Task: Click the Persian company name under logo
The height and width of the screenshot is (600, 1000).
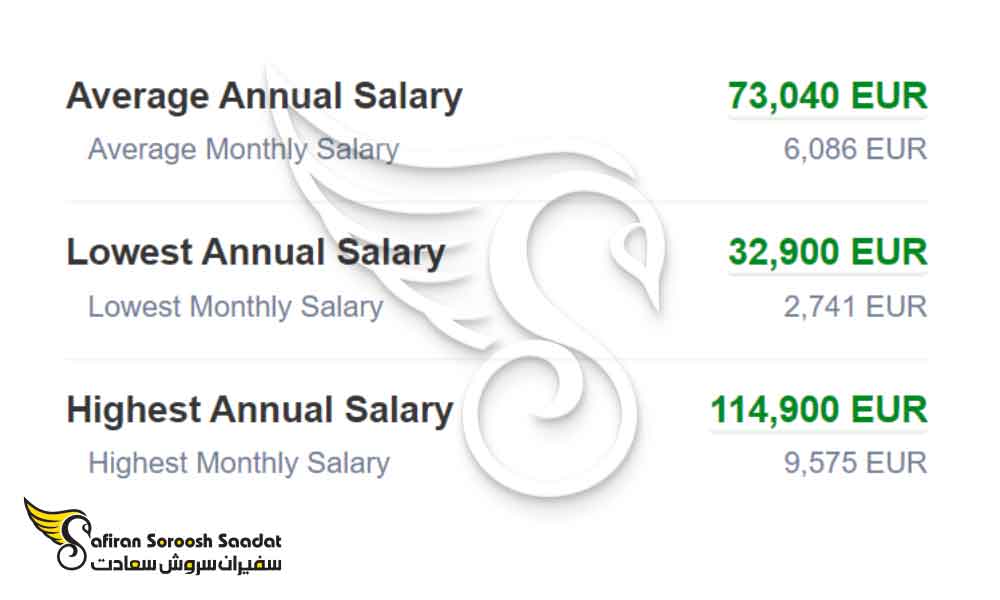Action: (186, 563)
